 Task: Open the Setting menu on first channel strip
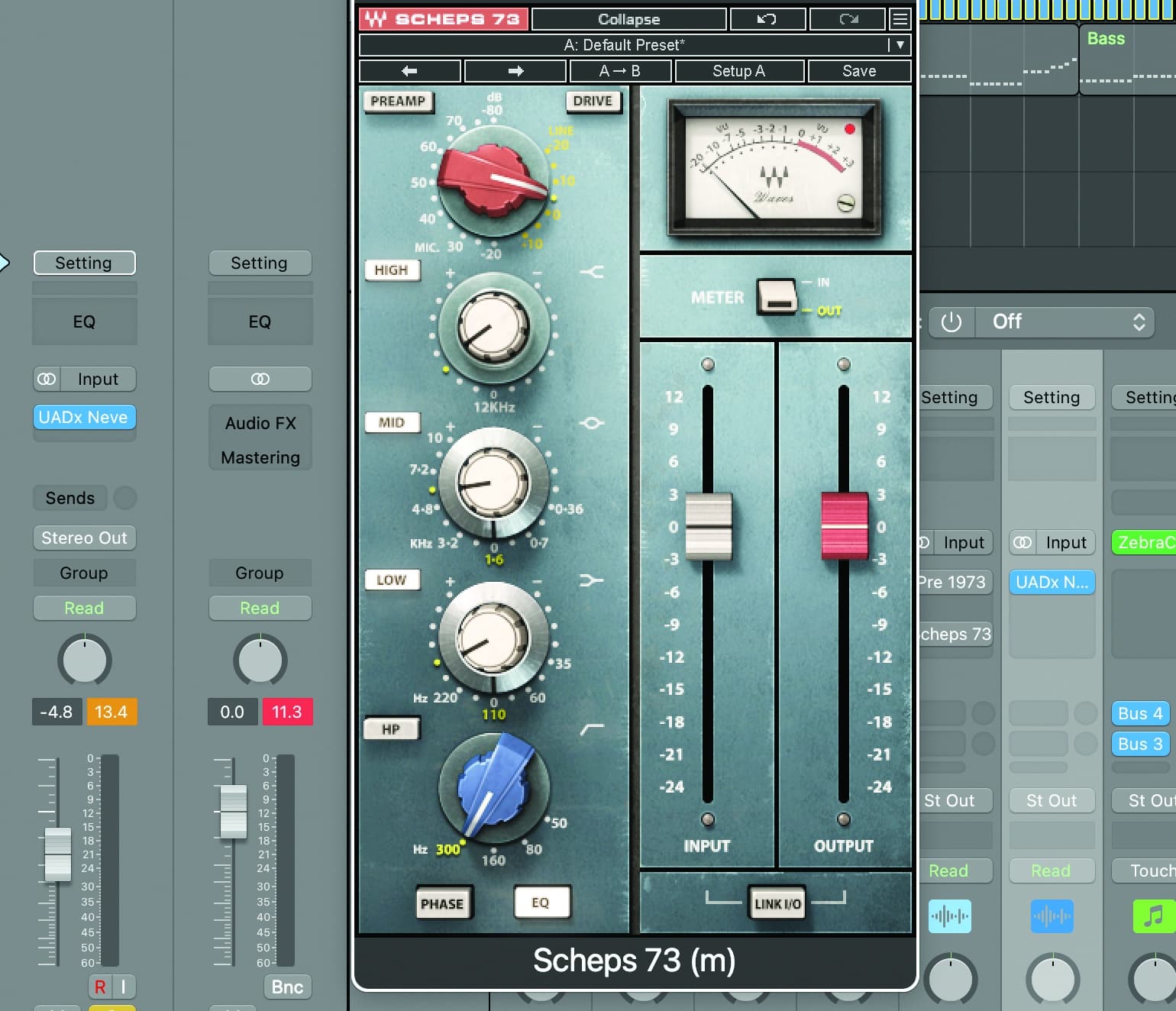(85, 263)
